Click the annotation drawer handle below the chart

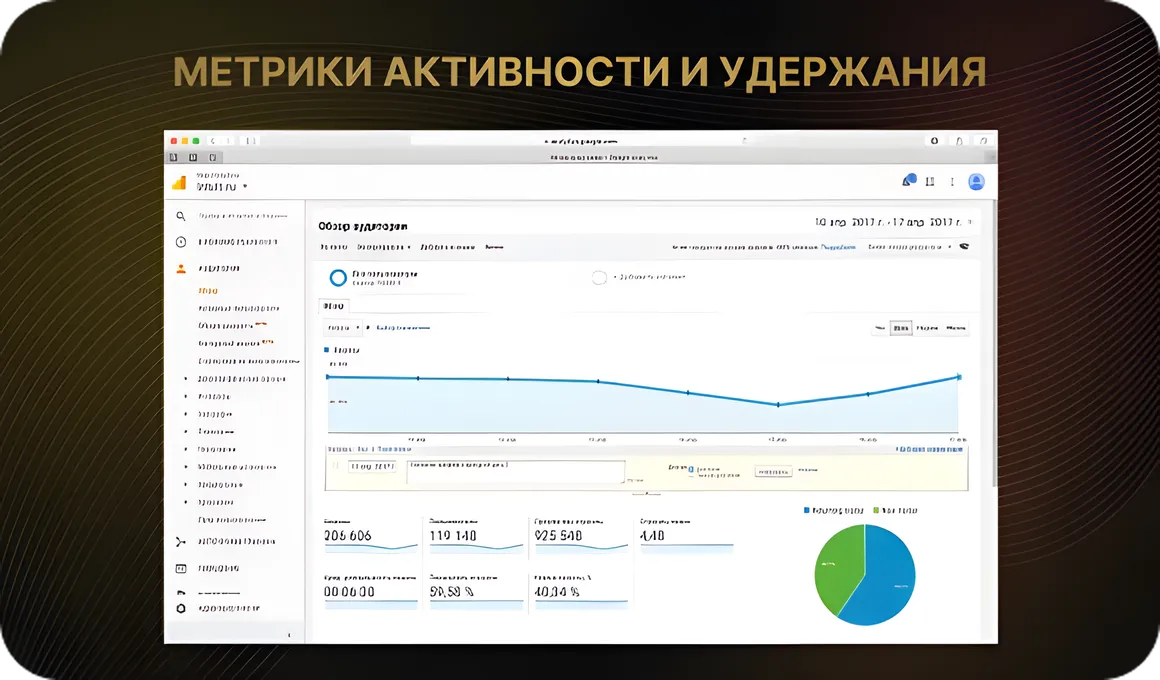point(647,493)
